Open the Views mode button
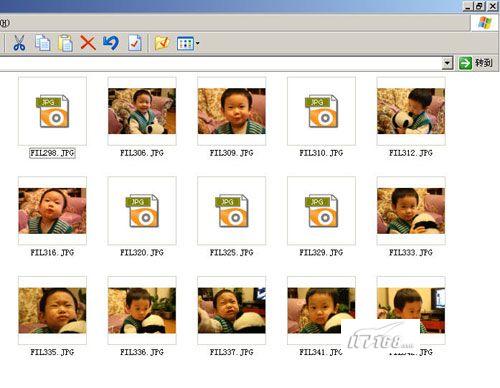The image size is (500, 388). 185,43
